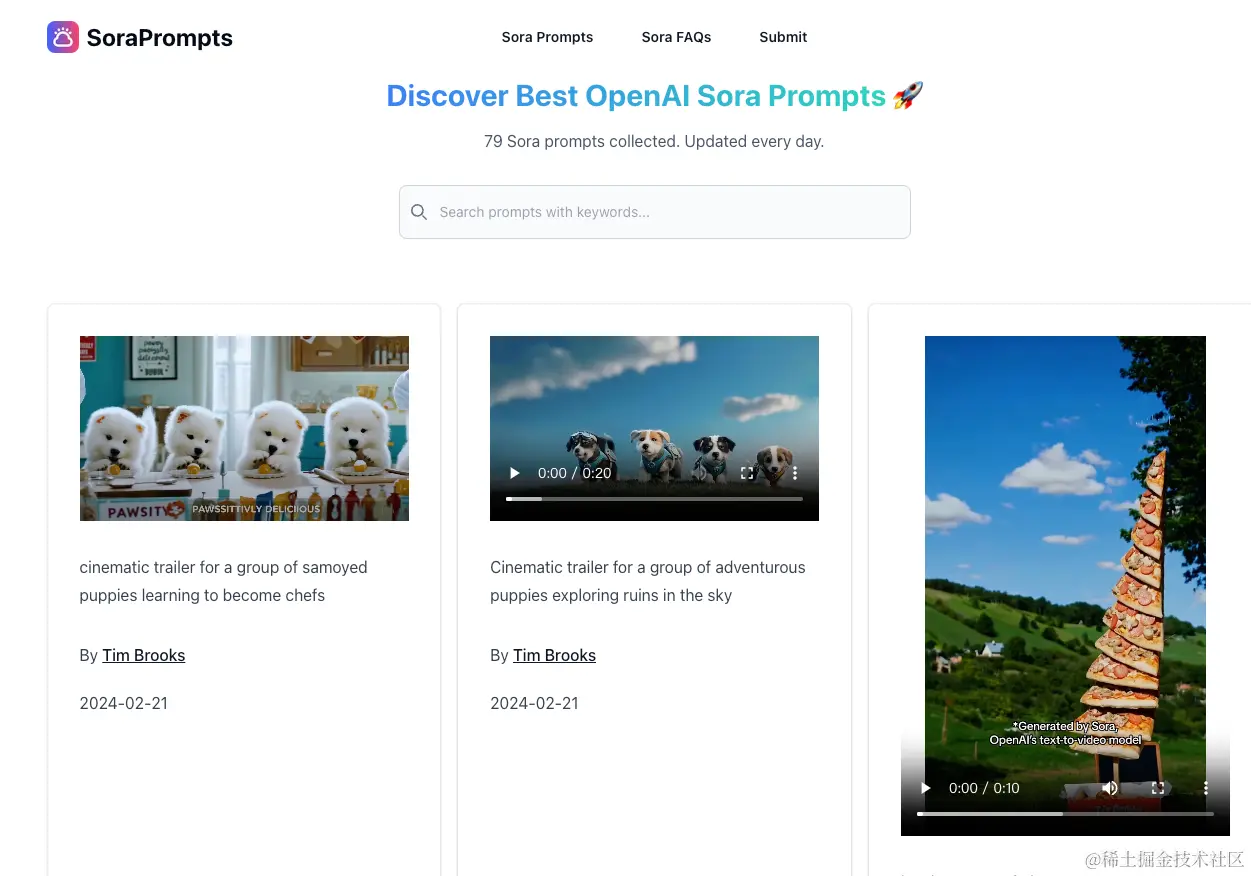Click the adventurous puppies ruins prompt text
The image size is (1251, 876).
[x=648, y=581]
